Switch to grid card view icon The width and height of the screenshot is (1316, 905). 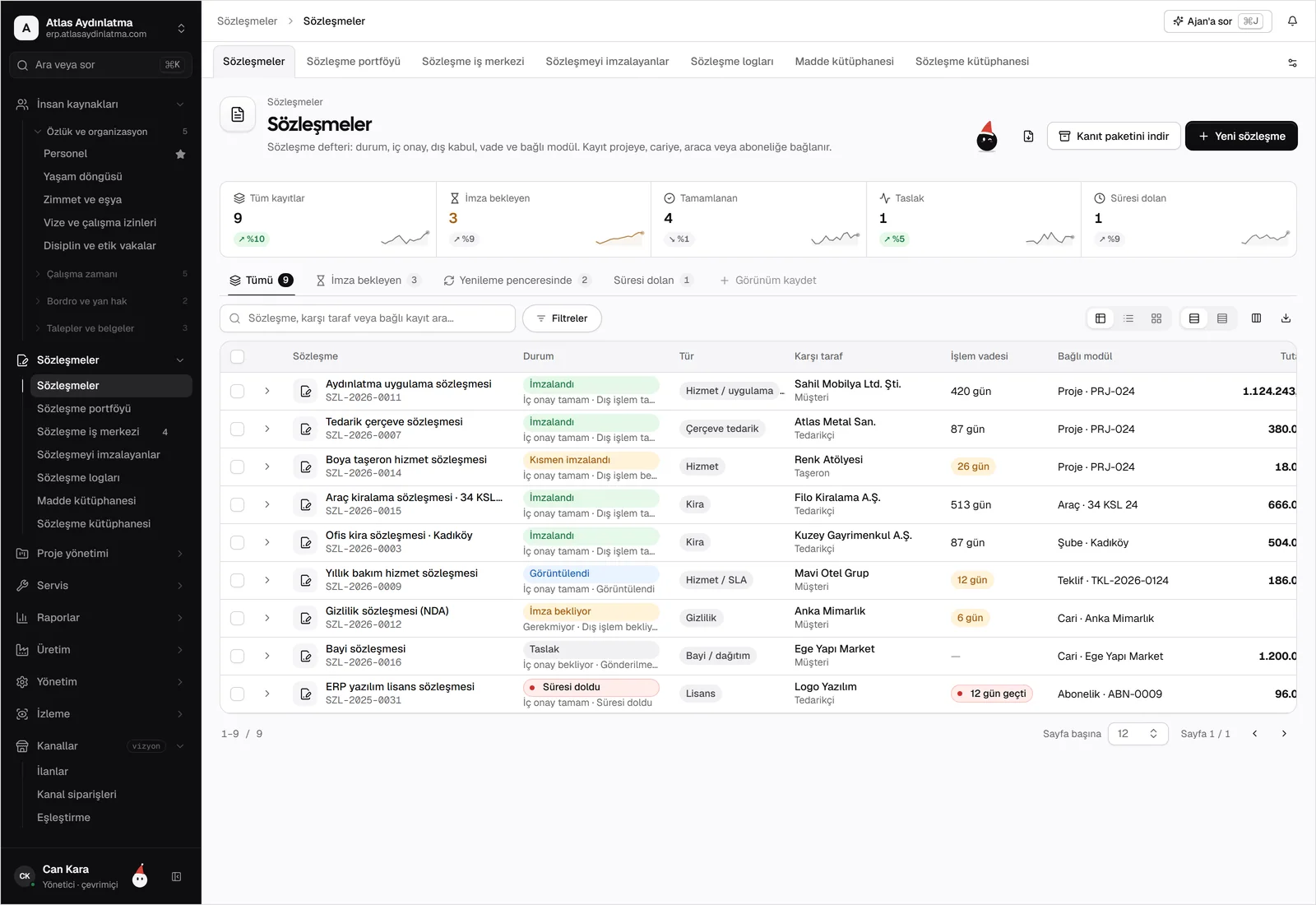tap(1156, 318)
